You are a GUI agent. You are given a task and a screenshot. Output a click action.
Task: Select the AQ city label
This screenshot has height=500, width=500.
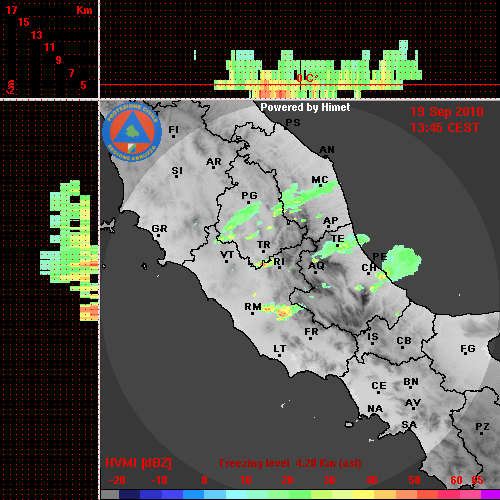click(x=316, y=266)
